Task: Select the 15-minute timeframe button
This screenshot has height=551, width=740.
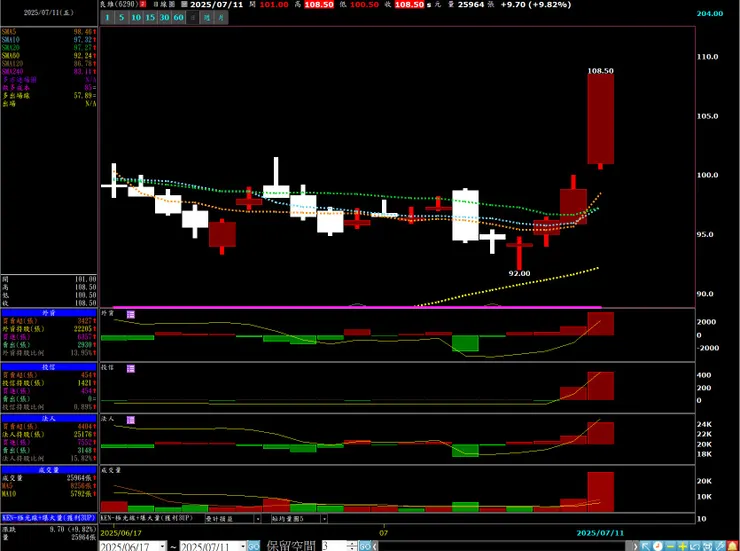Action: pyautogui.click(x=150, y=18)
